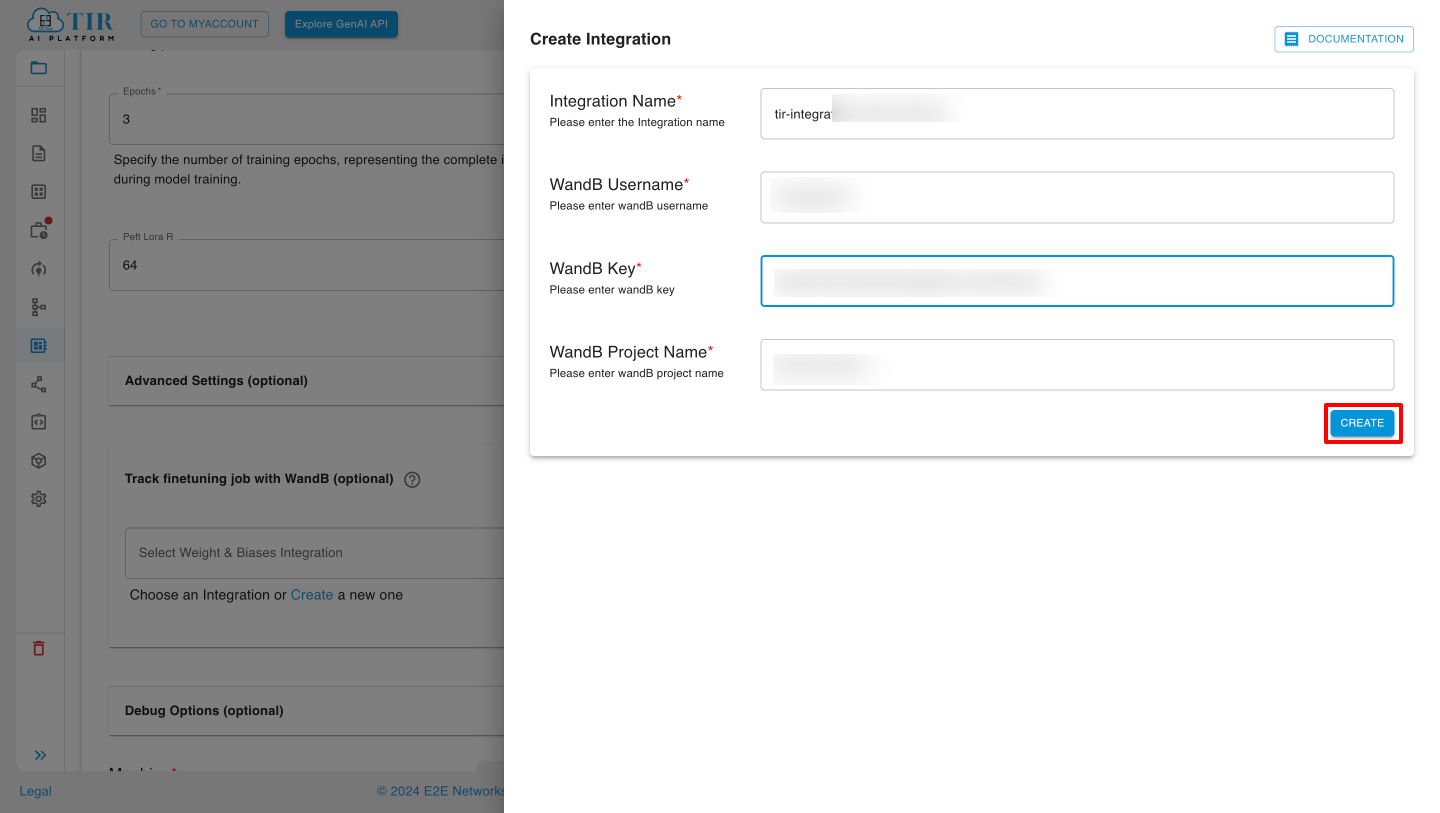This screenshot has width=1440, height=813.
Task: Click the folder icon in the sidebar
Action: click(39, 68)
